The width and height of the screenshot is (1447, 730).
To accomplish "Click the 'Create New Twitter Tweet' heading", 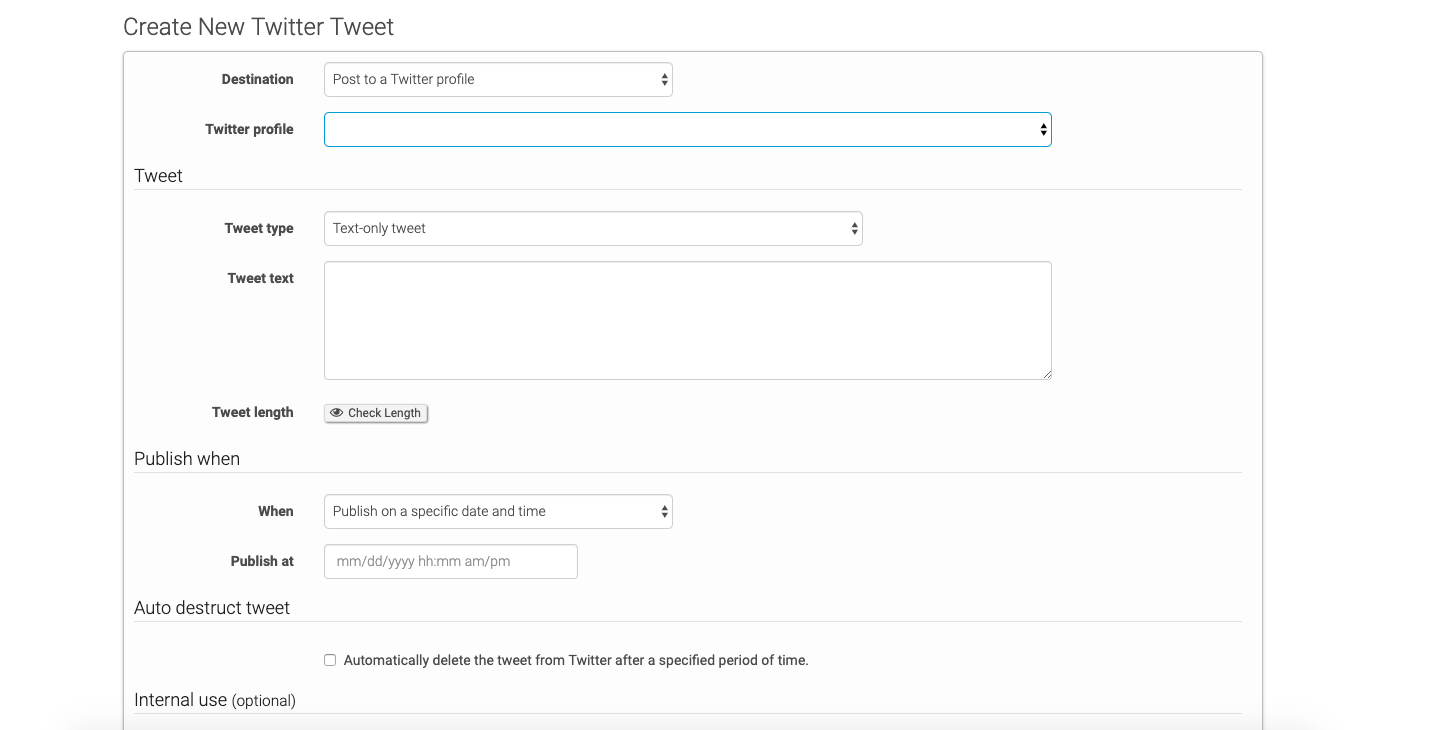I will tap(259, 27).
